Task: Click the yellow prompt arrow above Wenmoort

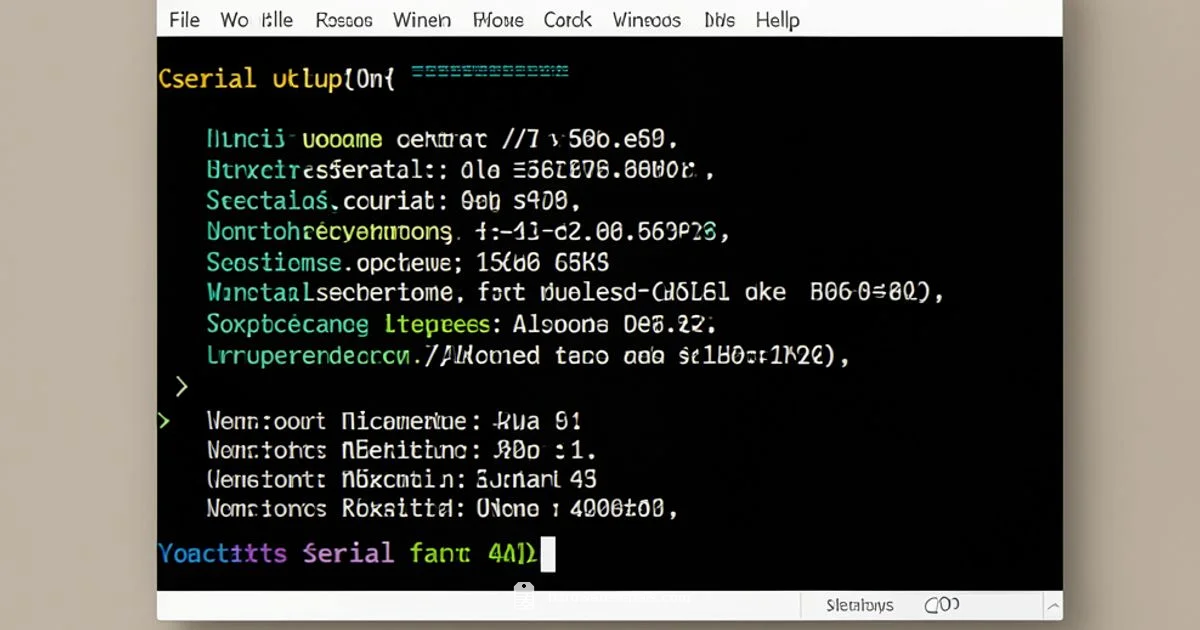Action: [x=181, y=385]
